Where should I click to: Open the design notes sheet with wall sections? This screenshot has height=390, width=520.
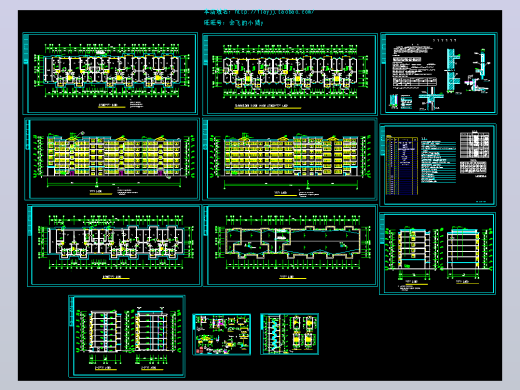coord(439,73)
